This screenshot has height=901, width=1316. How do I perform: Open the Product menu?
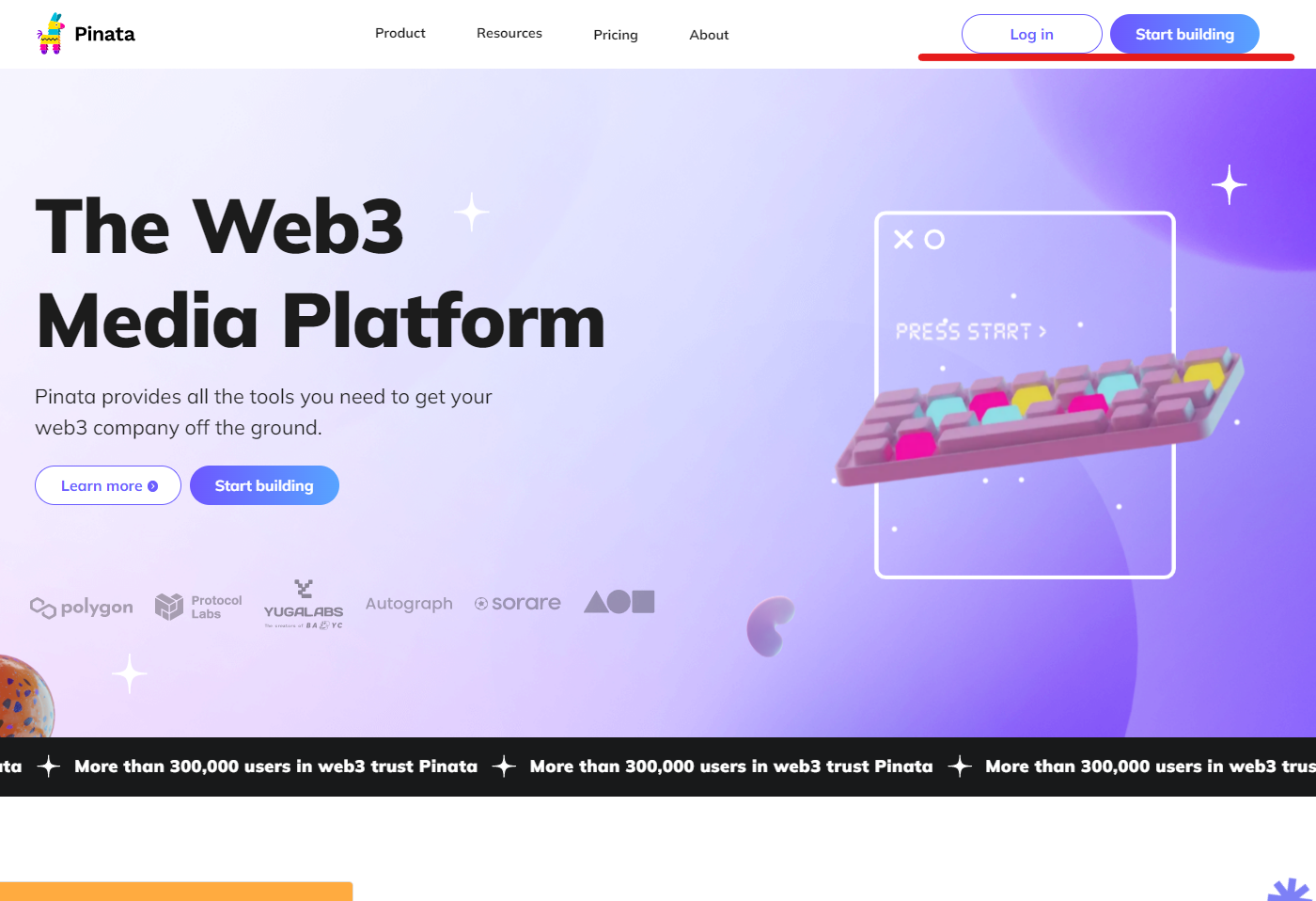click(400, 33)
